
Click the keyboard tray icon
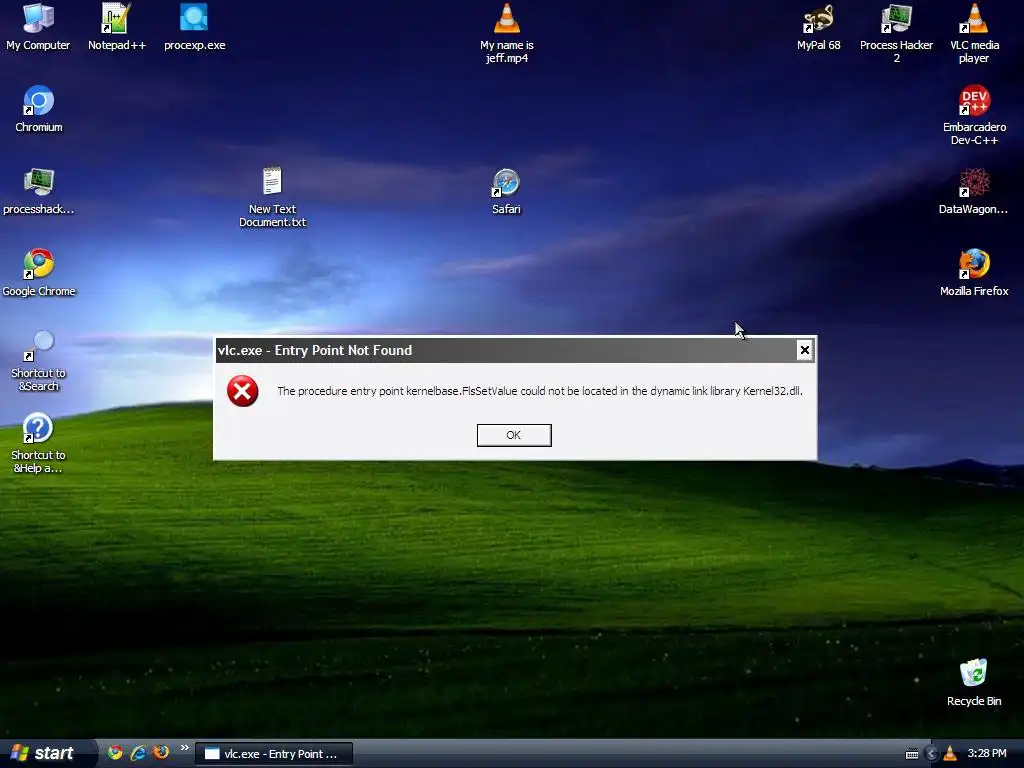(912, 754)
